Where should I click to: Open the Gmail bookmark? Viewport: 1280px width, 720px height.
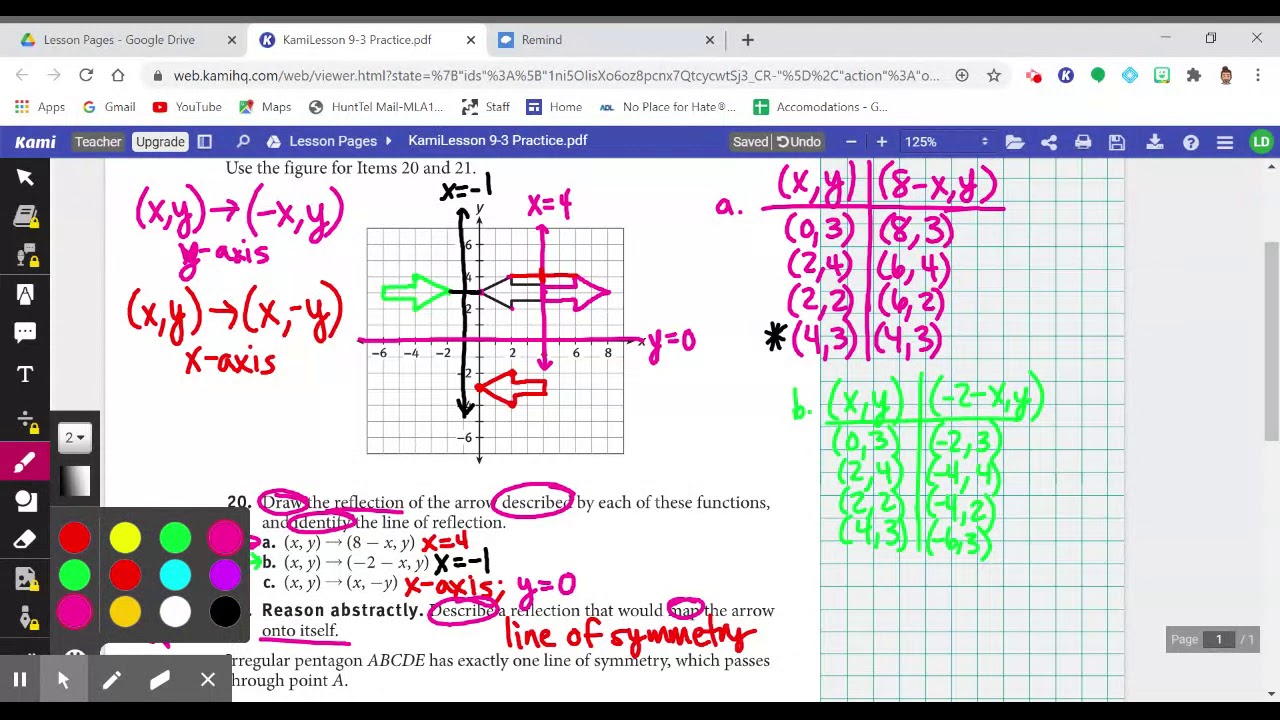pos(109,107)
